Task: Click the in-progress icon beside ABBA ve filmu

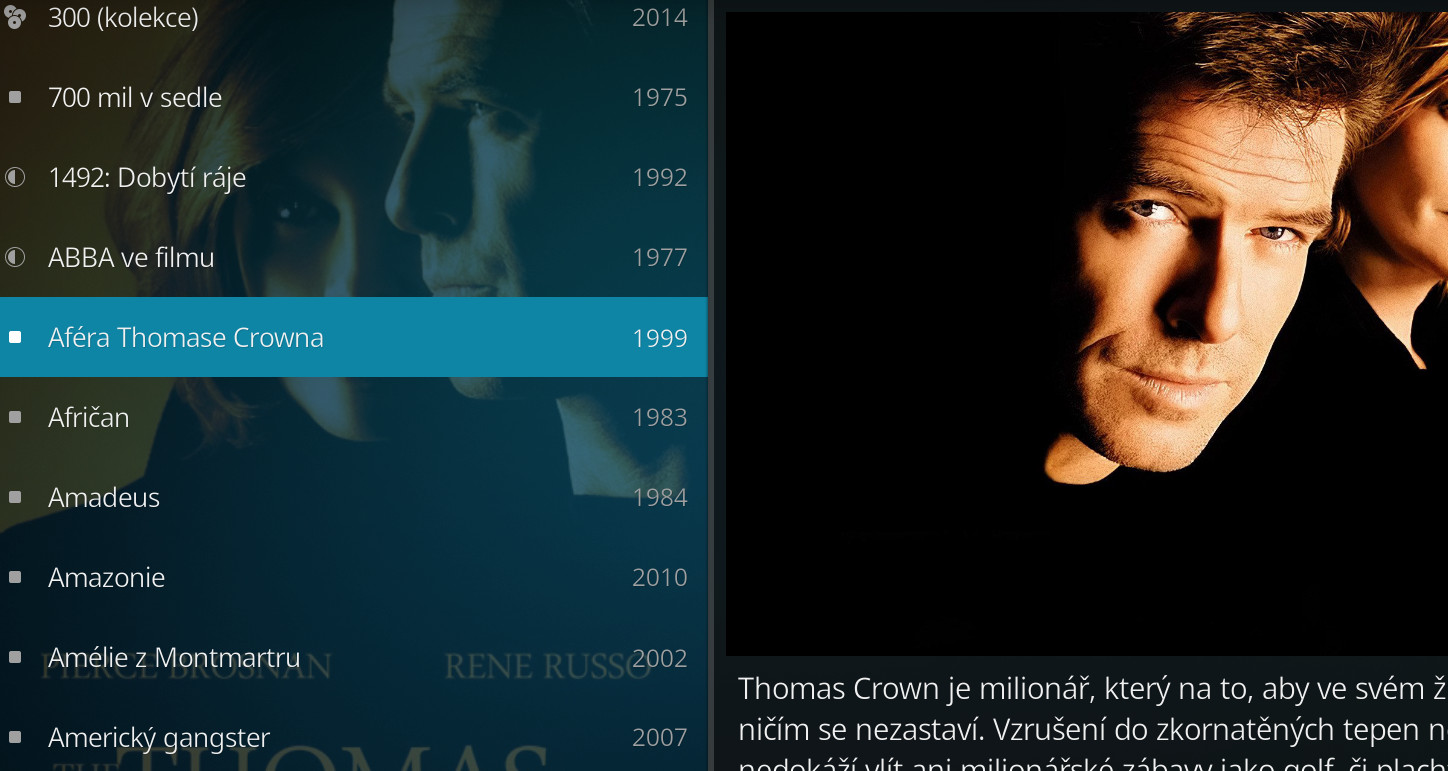Action: 15,257
